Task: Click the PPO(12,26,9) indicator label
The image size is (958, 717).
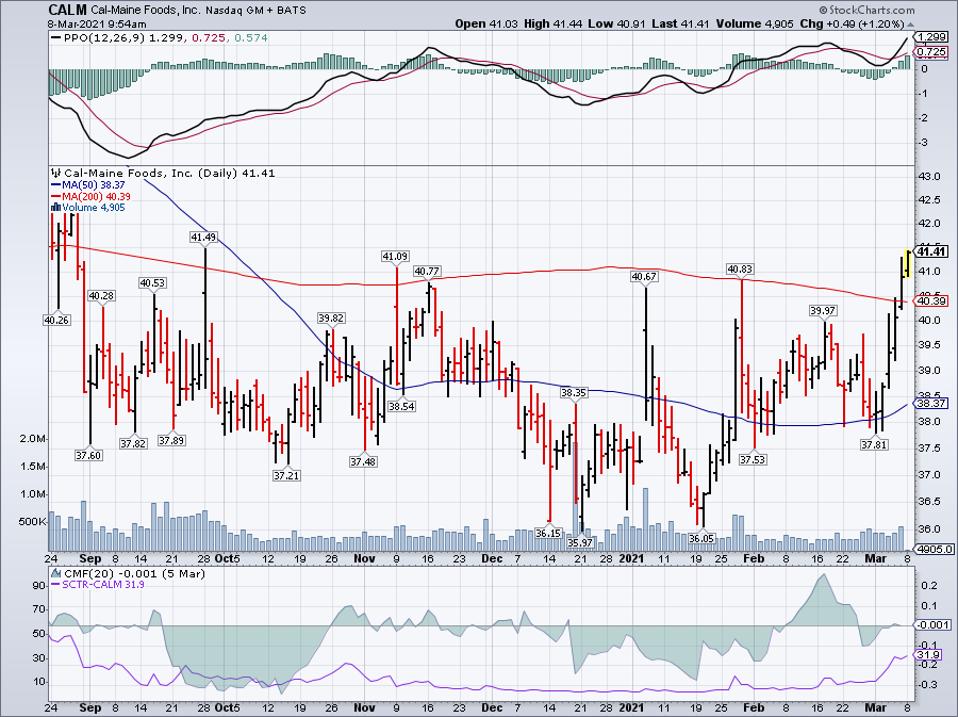Action: pyautogui.click(x=103, y=38)
